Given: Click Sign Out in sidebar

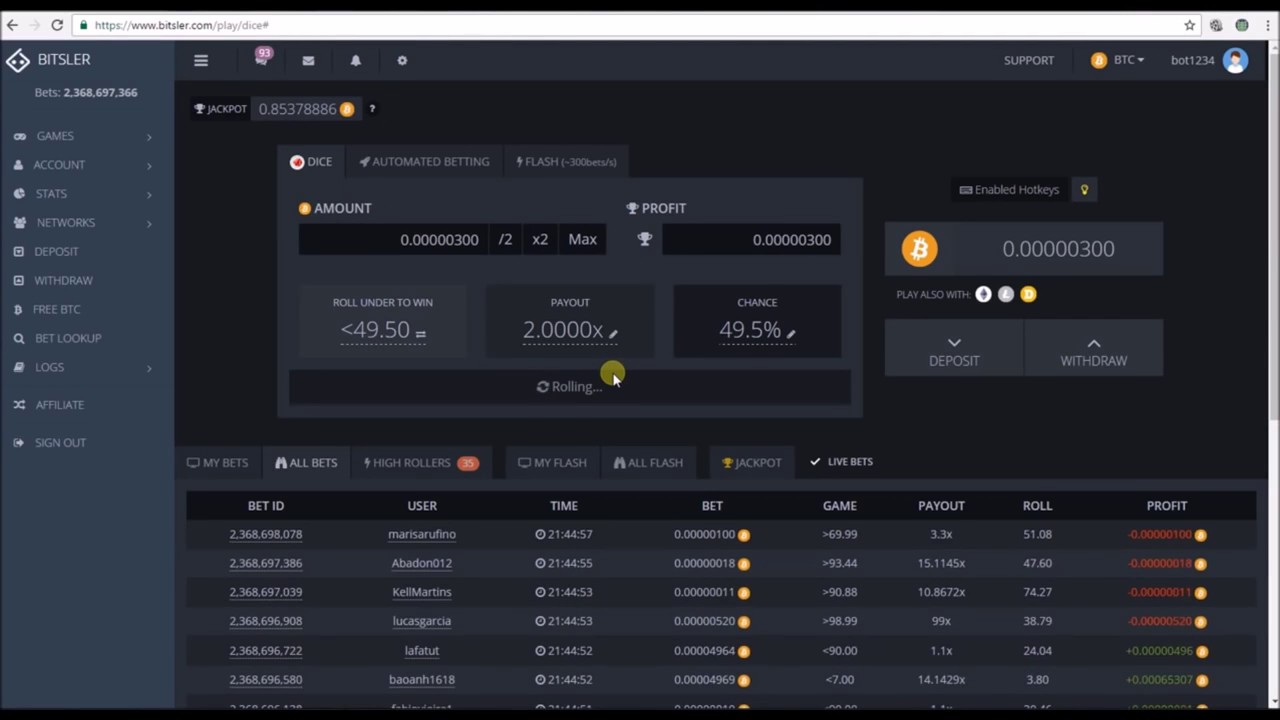Looking at the screenshot, I should 60,443.
